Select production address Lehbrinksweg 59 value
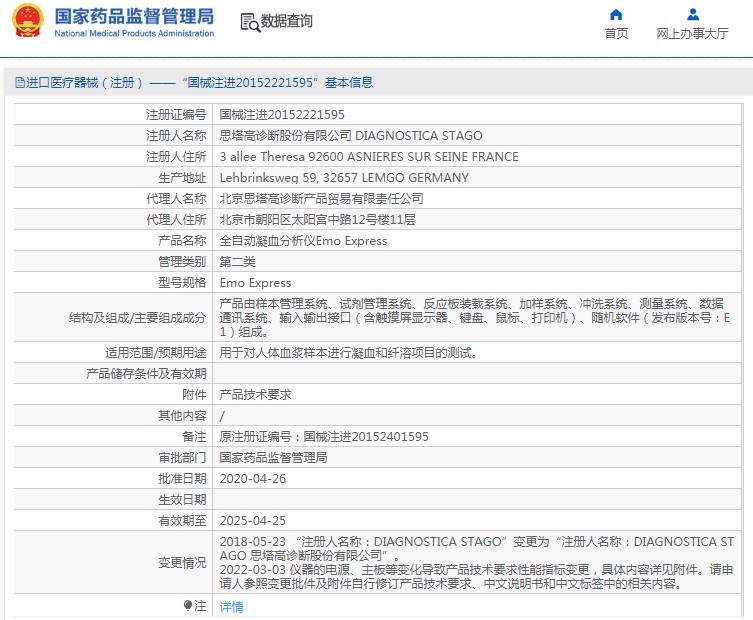The width and height of the screenshot is (753, 620). 344,178
